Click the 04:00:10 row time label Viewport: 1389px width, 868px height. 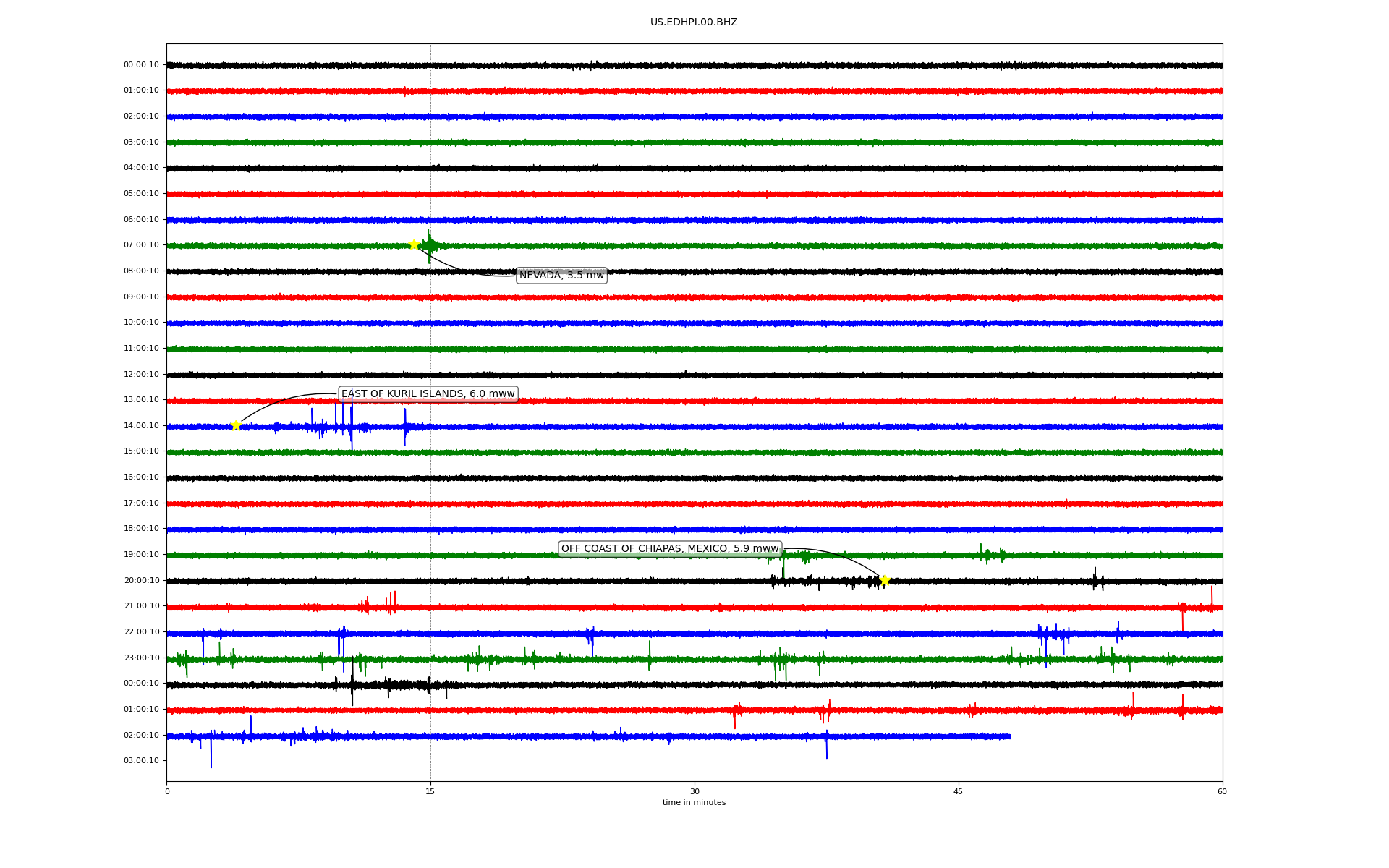pos(141,168)
